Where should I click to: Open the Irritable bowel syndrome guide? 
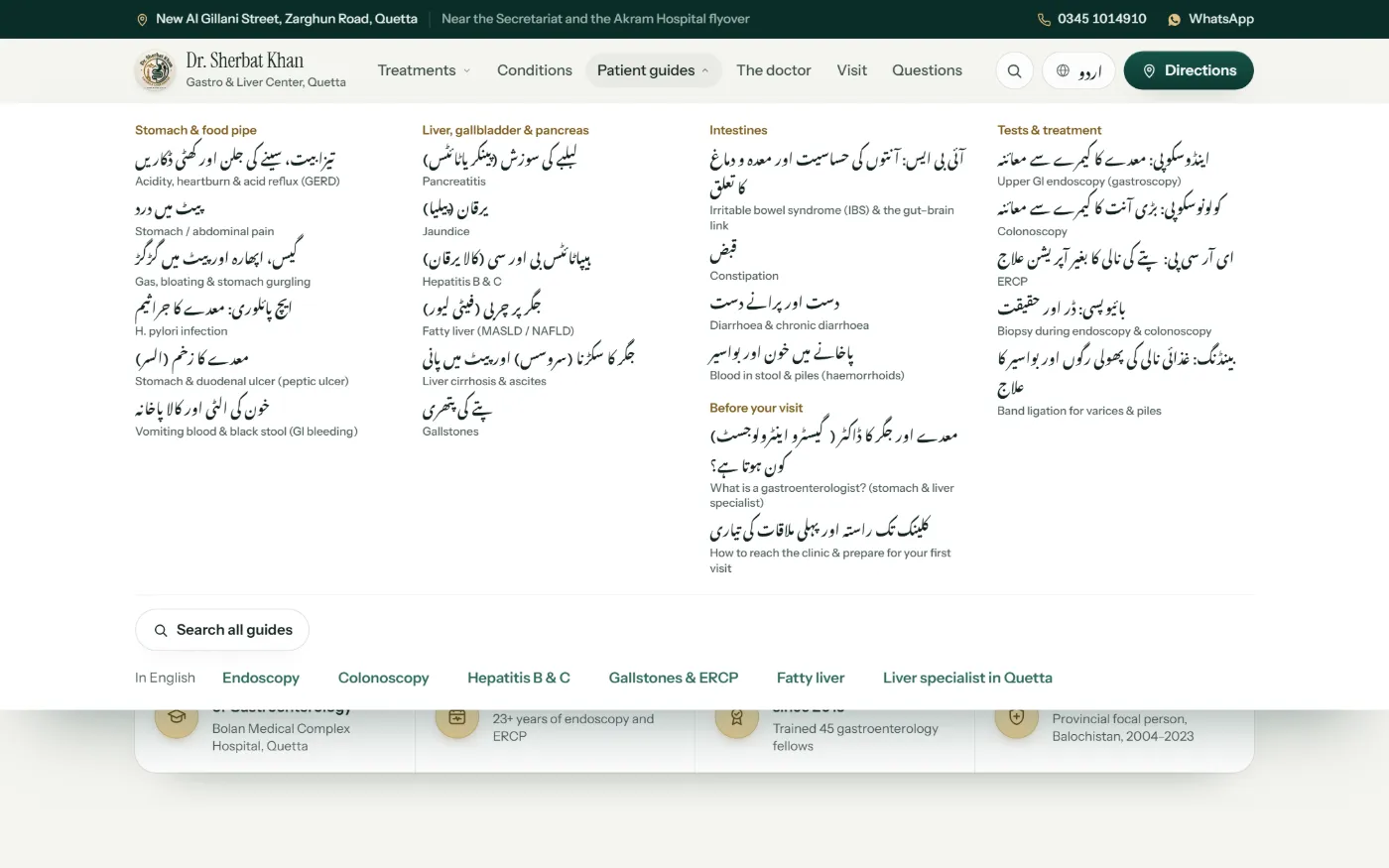pos(837,189)
